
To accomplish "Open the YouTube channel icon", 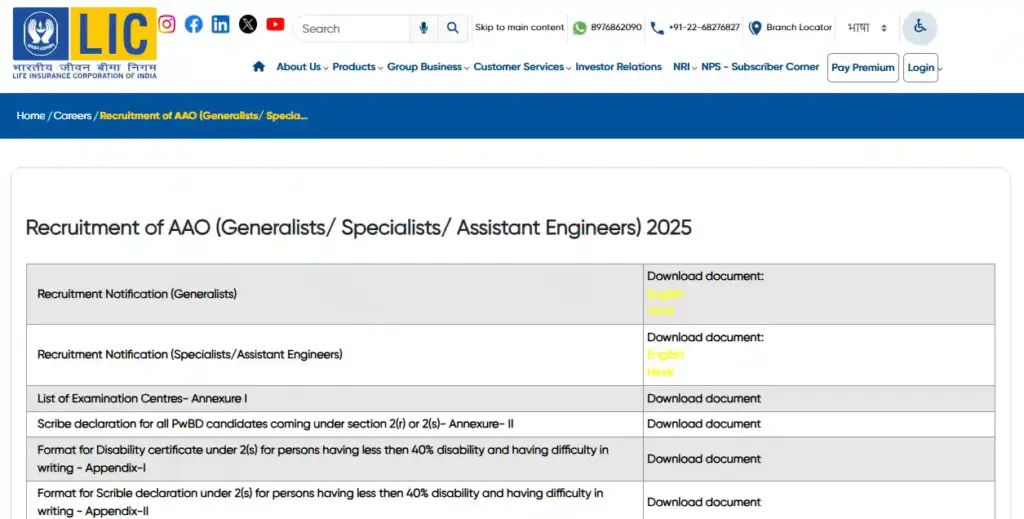I will click(275, 24).
